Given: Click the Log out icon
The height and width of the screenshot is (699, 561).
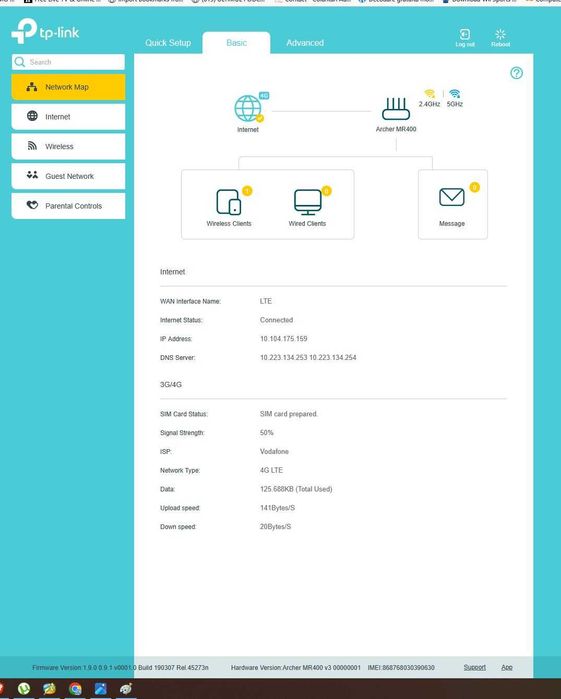Looking at the screenshot, I should [464, 34].
